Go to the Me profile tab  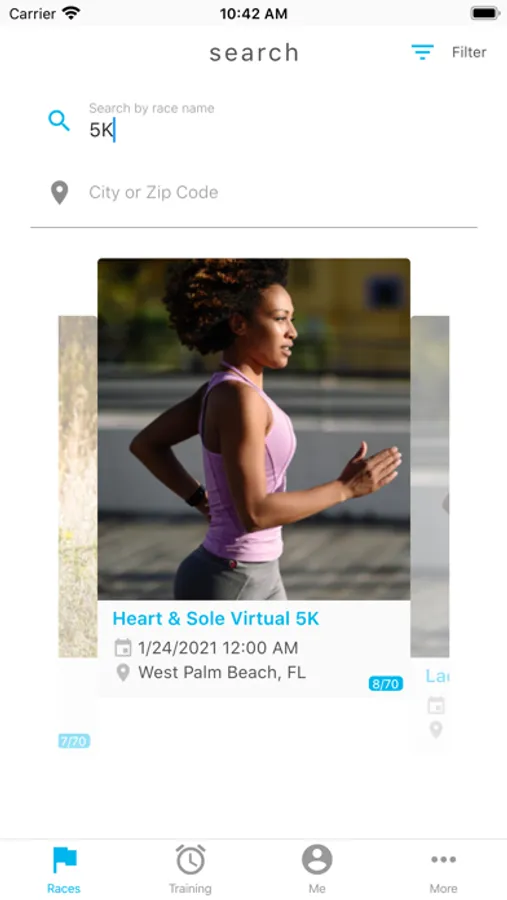click(317, 870)
